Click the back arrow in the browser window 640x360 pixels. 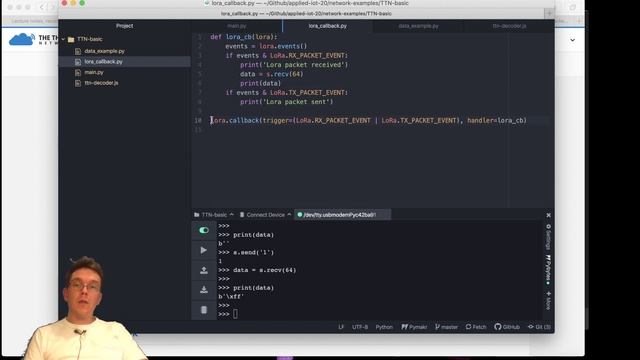[x=42, y=7]
